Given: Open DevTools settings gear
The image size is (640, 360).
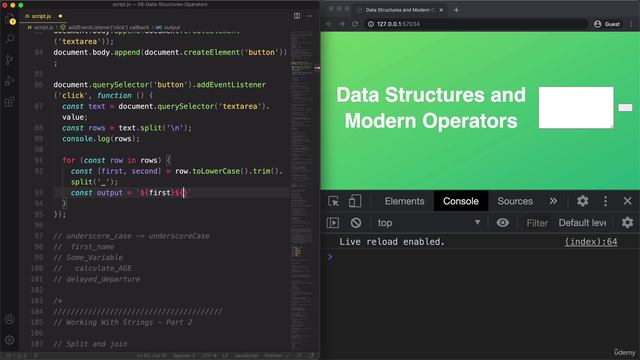Looking at the screenshot, I should (582, 201).
